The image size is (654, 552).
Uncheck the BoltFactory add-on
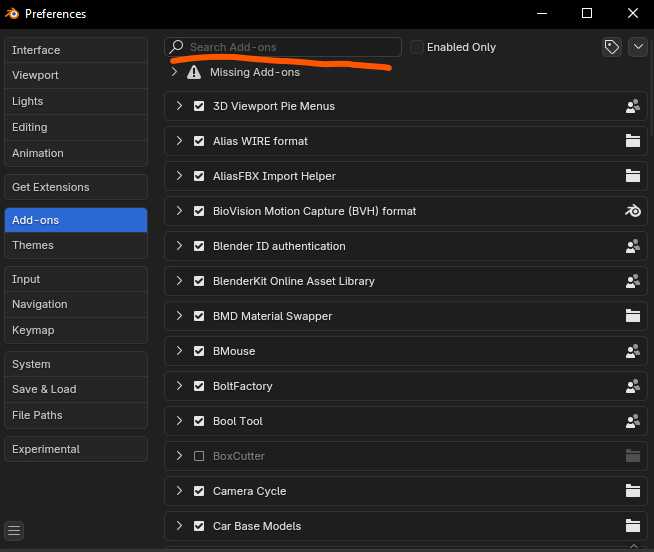coord(199,386)
